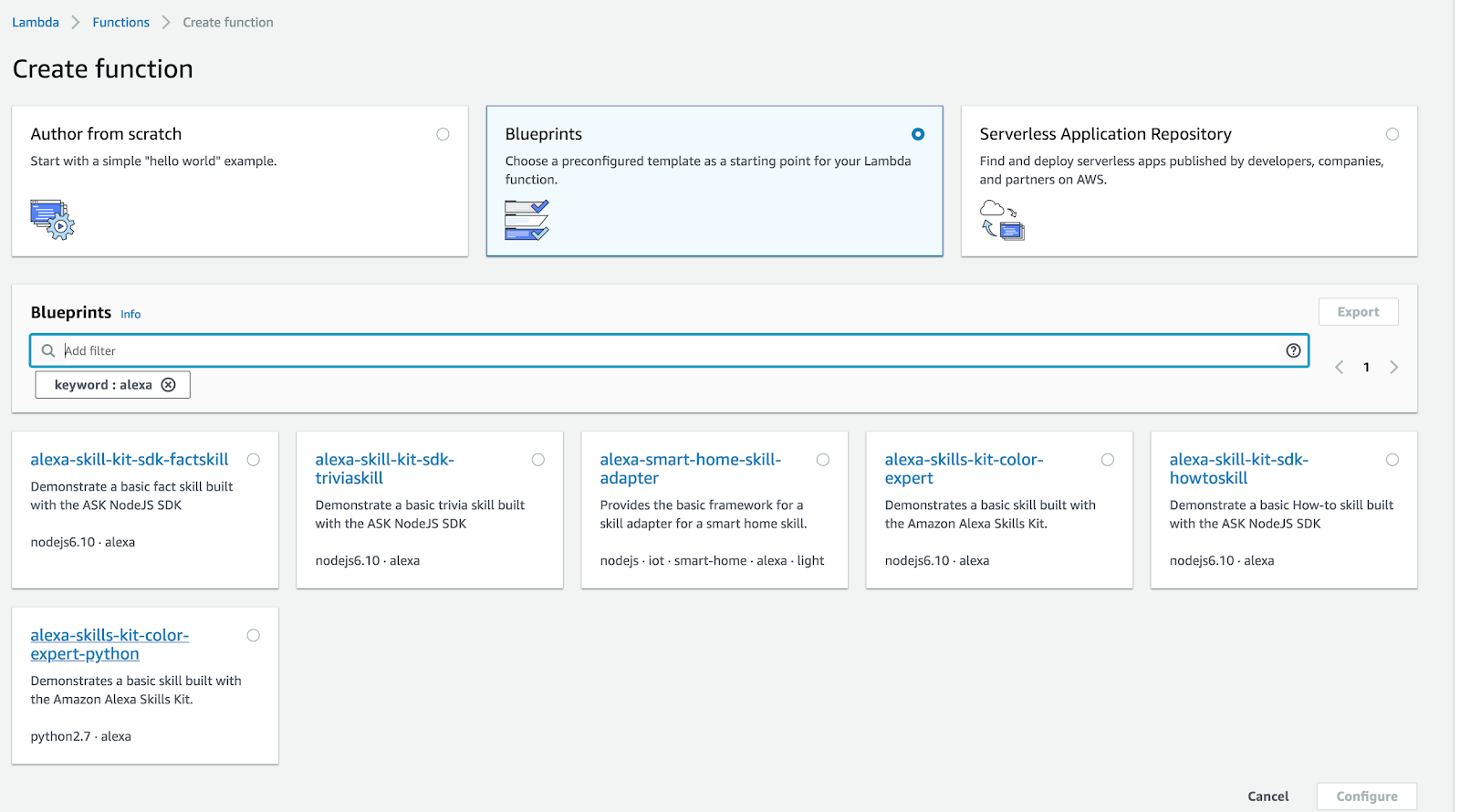Click 'nodejs · iot · smart-home · alexa · light' tags
The width and height of the screenshot is (1460, 812).
click(712, 560)
